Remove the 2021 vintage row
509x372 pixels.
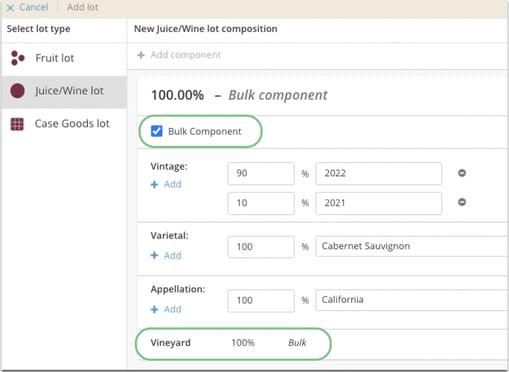[462, 202]
